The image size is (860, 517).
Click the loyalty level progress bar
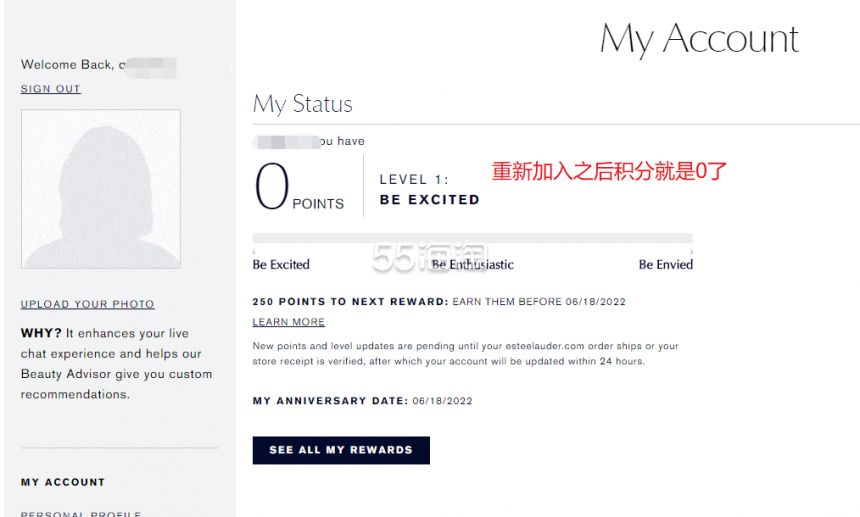click(x=473, y=238)
